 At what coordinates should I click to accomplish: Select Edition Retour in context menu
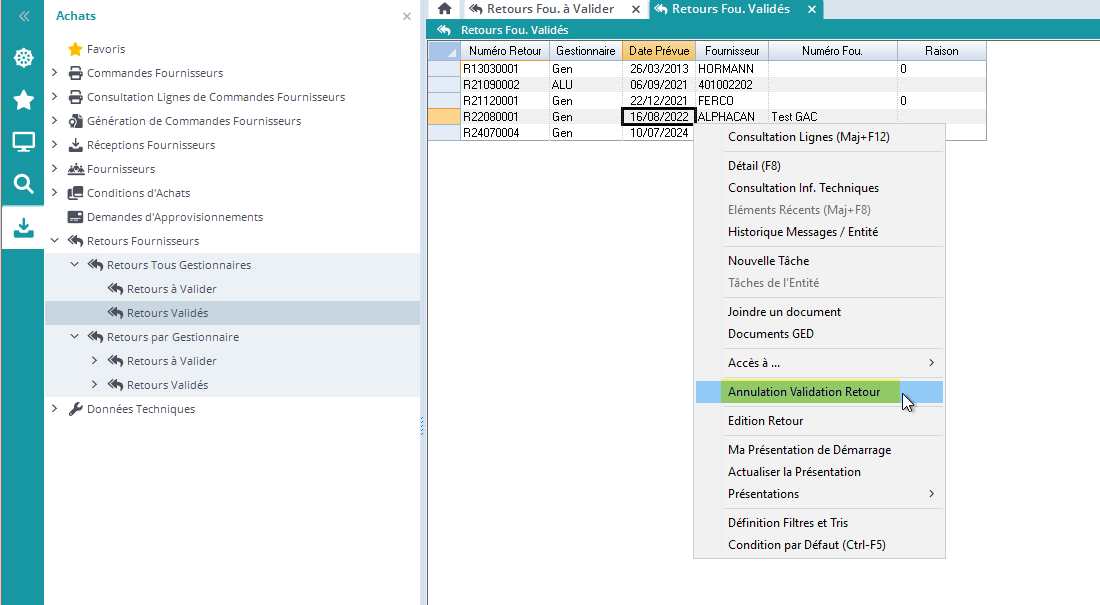click(765, 421)
